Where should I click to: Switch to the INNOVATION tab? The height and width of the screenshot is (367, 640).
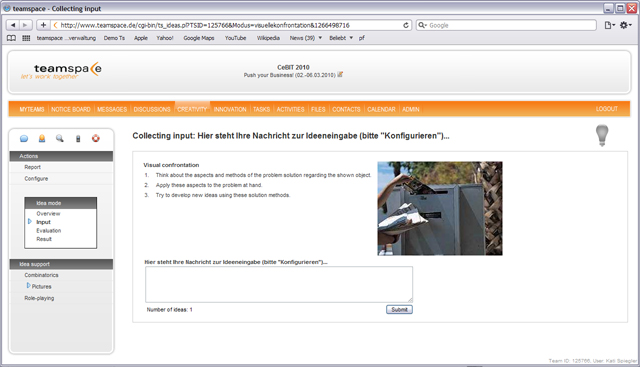pyautogui.click(x=230, y=109)
